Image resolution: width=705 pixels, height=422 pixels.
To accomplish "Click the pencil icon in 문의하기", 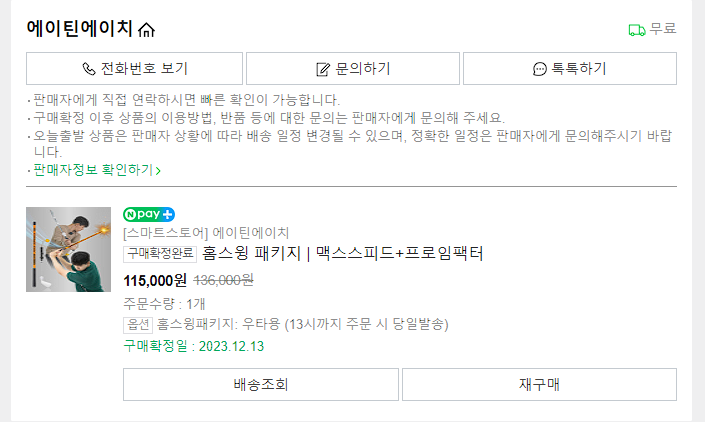I will 322,69.
